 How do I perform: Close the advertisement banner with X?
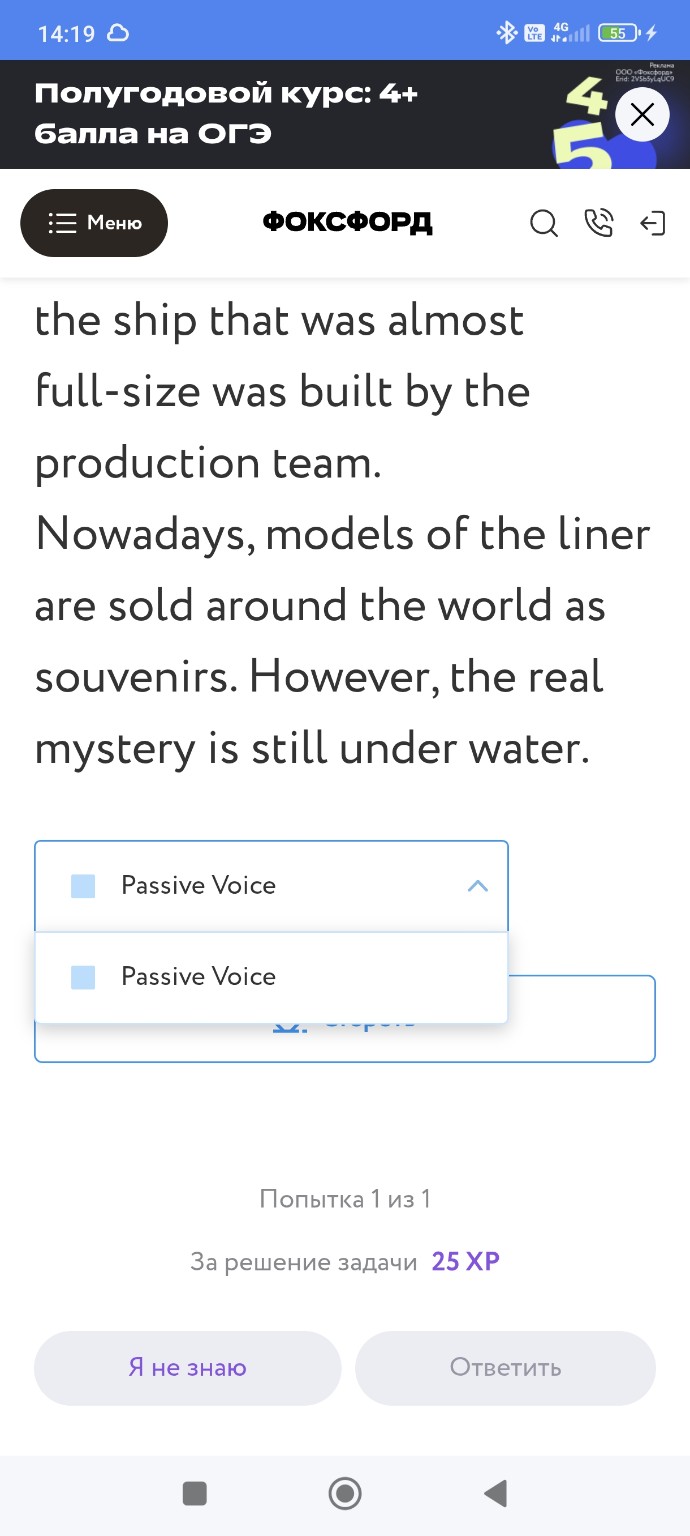click(x=642, y=115)
